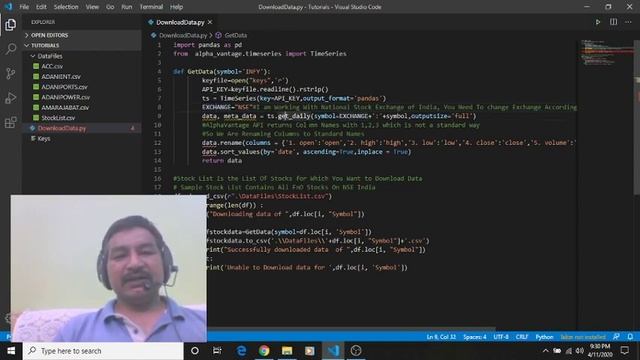
Task: Click the webcam video overlay
Action: pyautogui.click(x=109, y=268)
